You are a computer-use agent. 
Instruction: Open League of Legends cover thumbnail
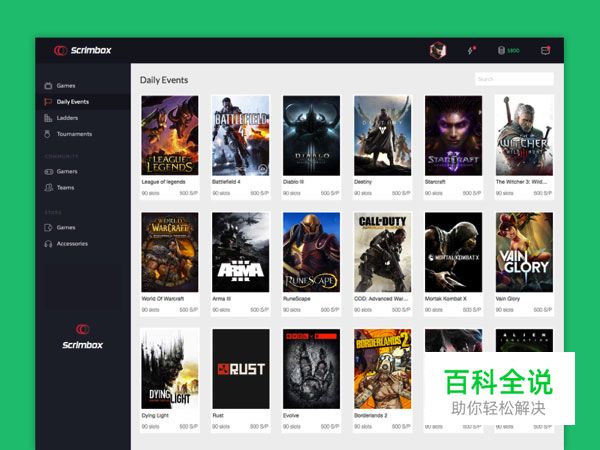pos(170,135)
